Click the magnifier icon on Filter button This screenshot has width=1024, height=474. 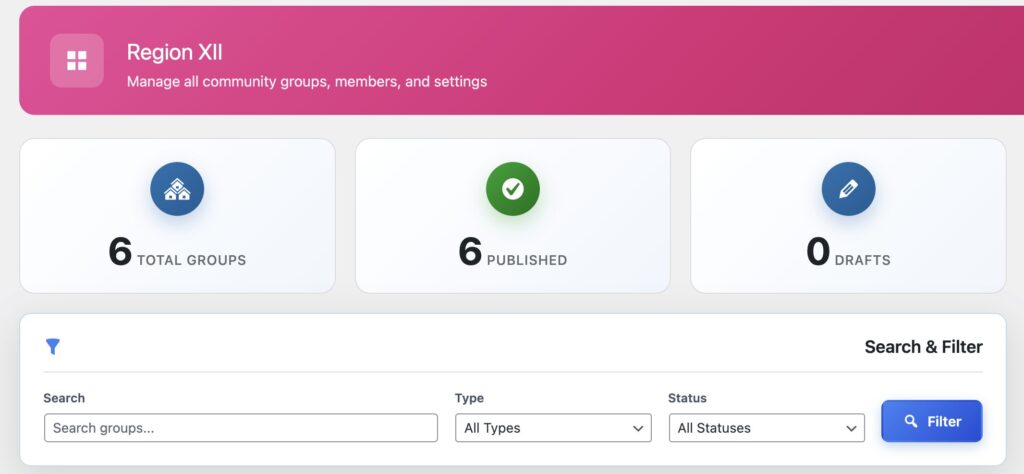click(x=910, y=421)
